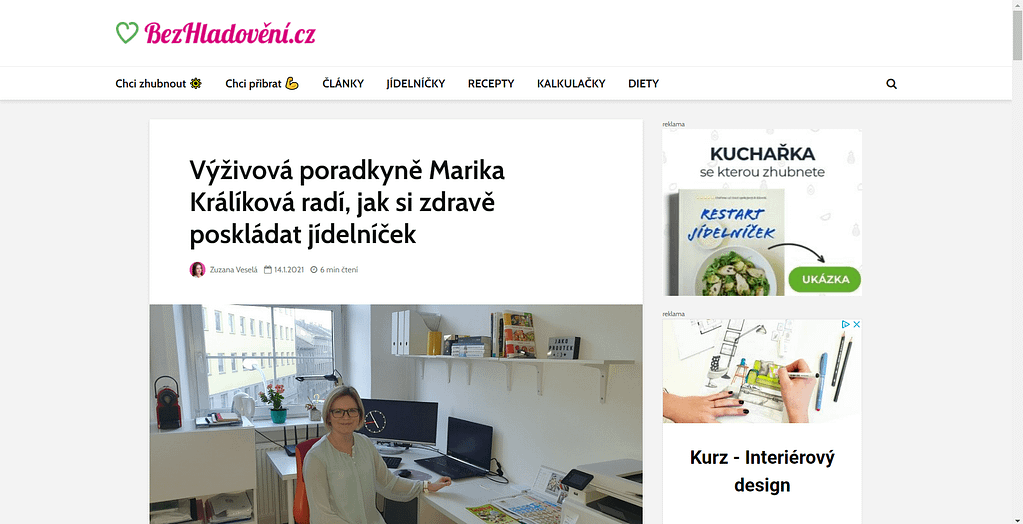Select the DIETY menu item
This screenshot has height=524, width=1023.
(643, 84)
